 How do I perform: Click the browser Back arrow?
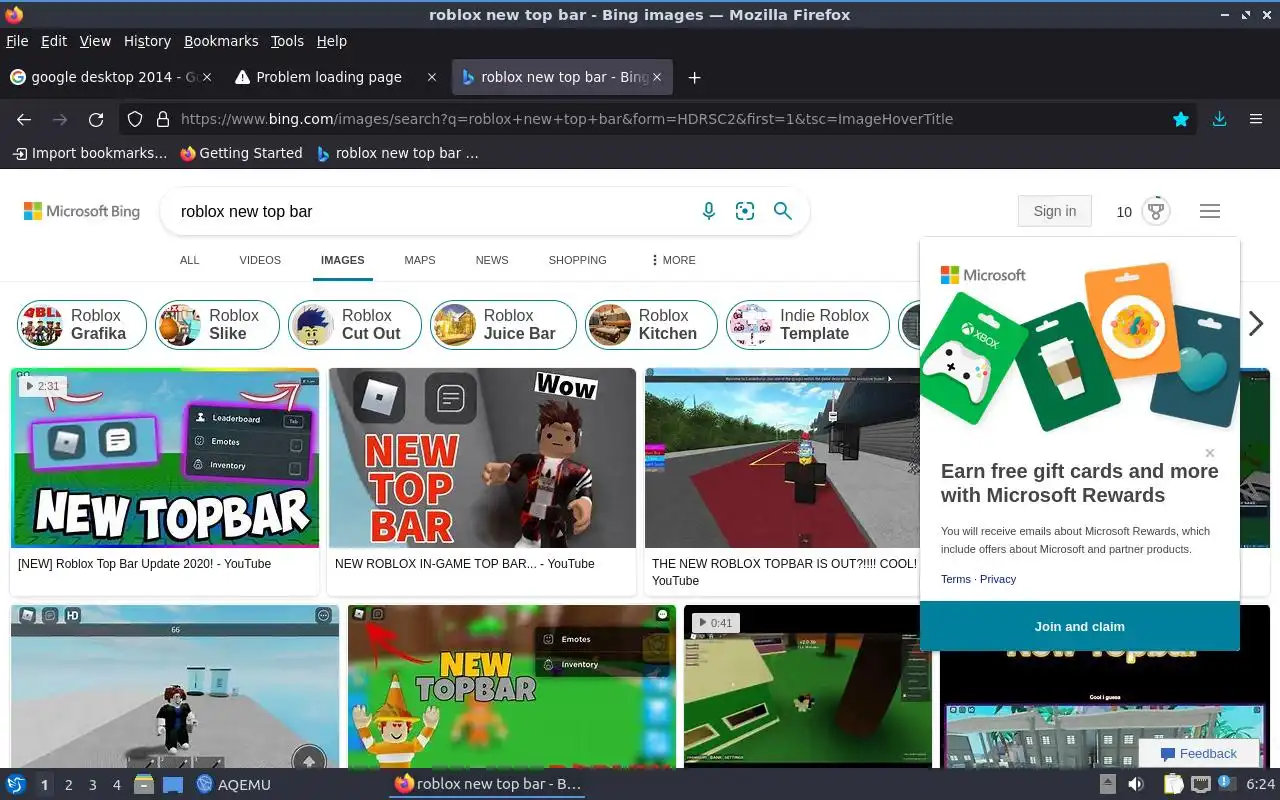tap(24, 119)
